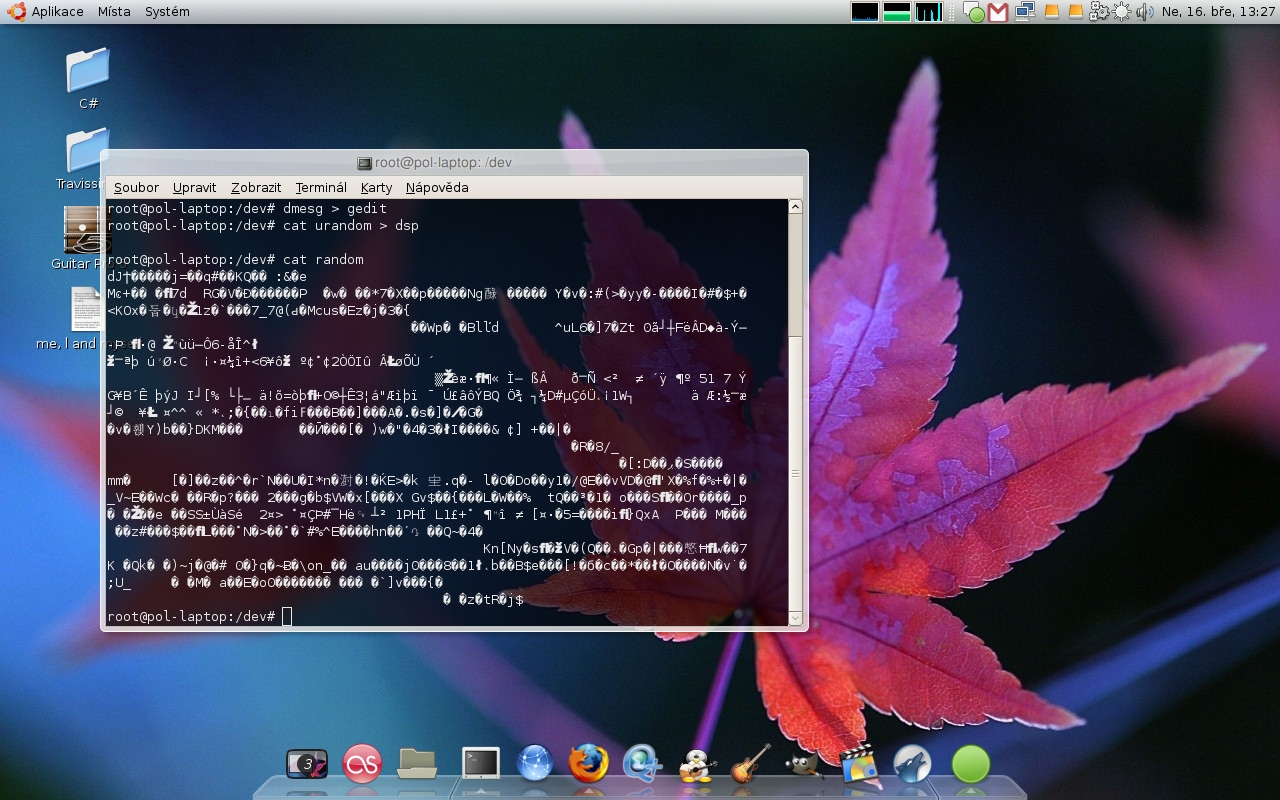This screenshot has height=800, width=1280.
Task: Launch GIMP from the dock
Action: coord(803,765)
